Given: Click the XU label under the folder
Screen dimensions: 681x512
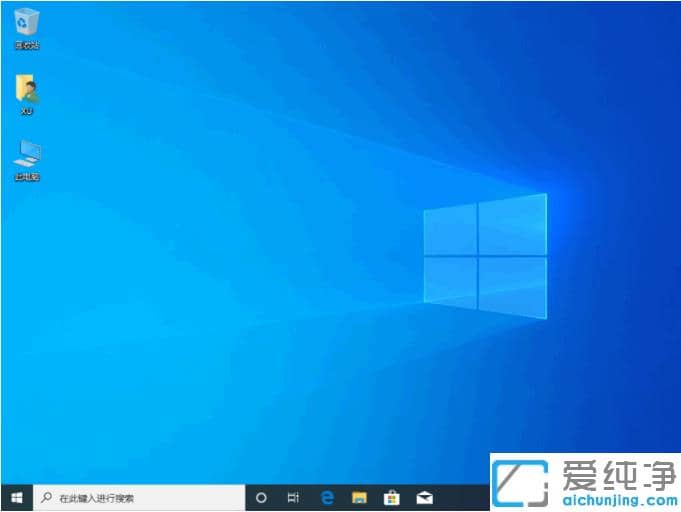Looking at the screenshot, I should (27, 112).
